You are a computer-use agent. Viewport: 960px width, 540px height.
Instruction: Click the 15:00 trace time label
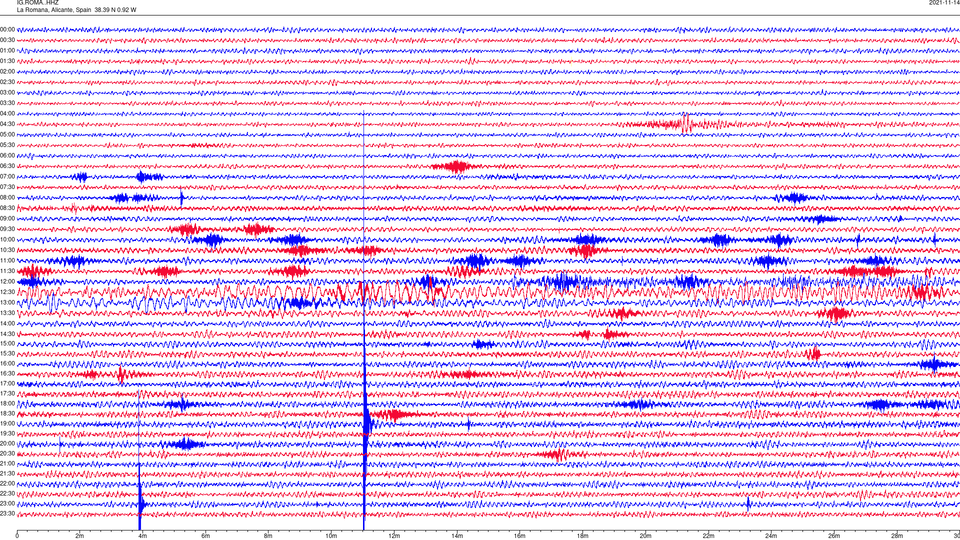click(x=7, y=343)
